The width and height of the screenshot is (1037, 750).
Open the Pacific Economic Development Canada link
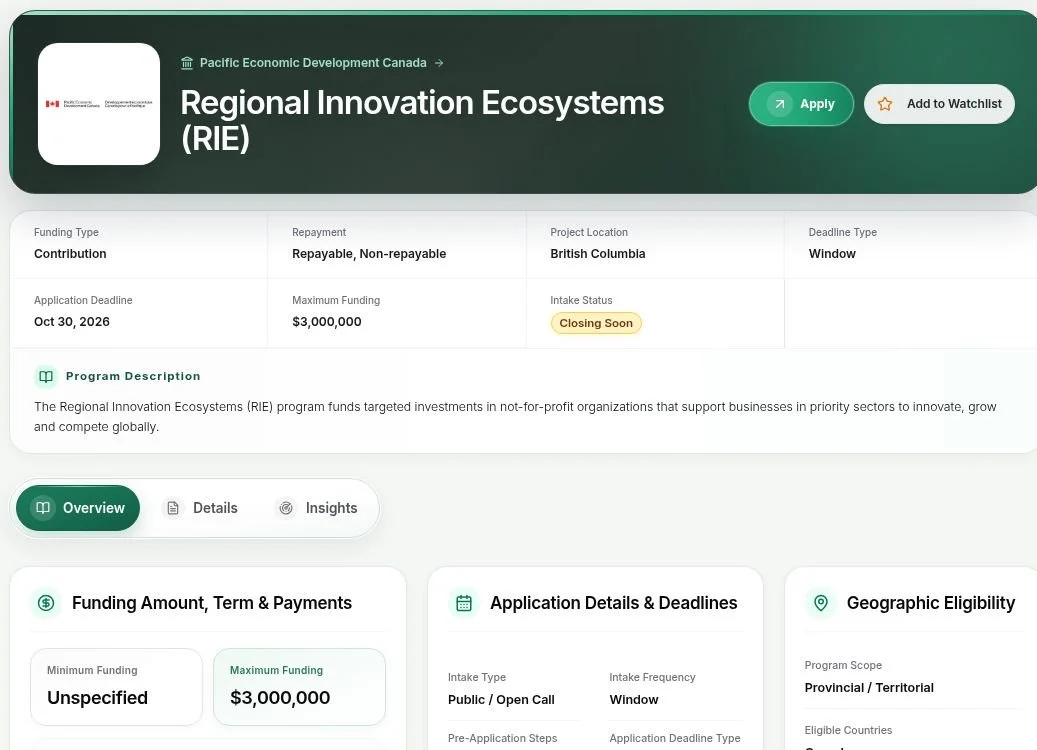(313, 63)
